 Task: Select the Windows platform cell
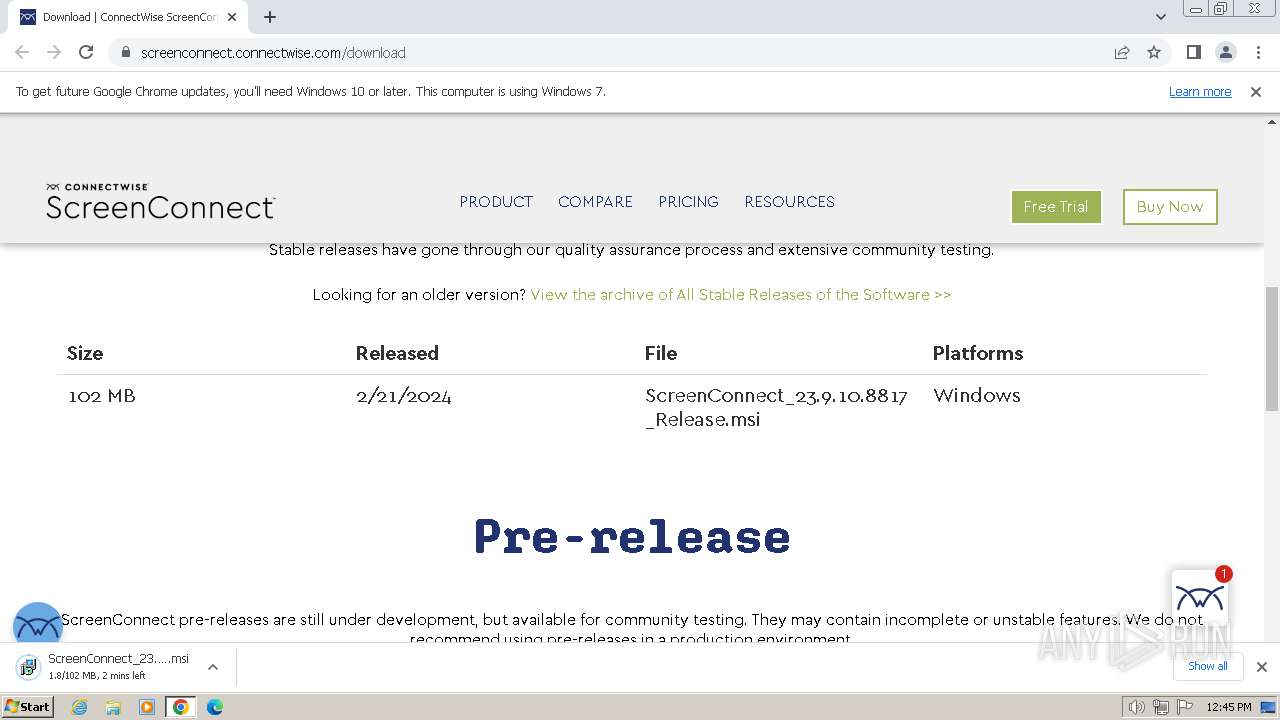click(977, 395)
